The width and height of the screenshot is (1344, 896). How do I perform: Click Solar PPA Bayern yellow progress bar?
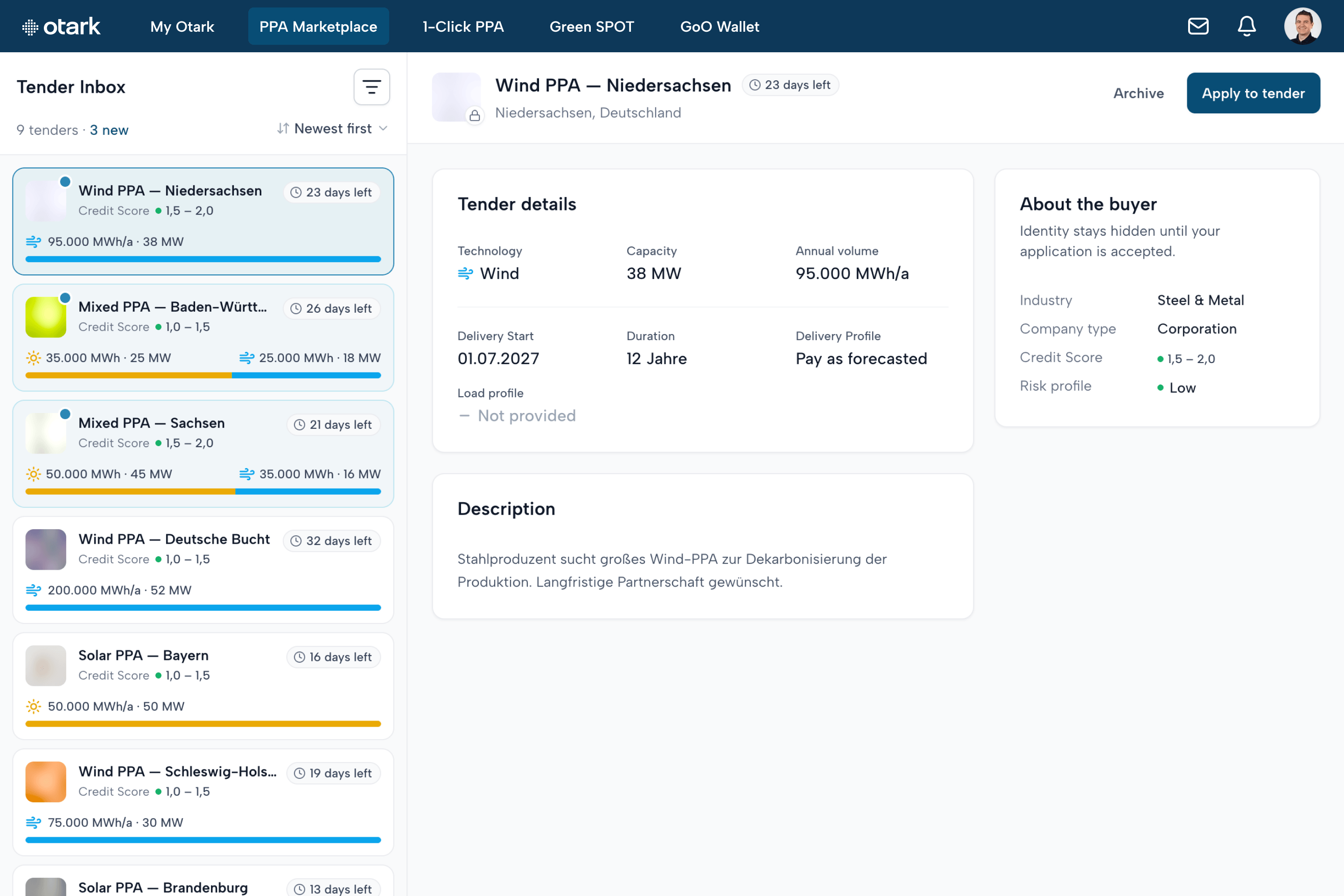(x=203, y=724)
